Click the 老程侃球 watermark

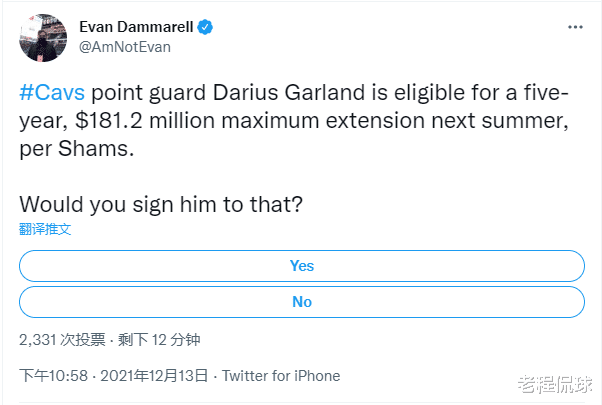(x=555, y=385)
